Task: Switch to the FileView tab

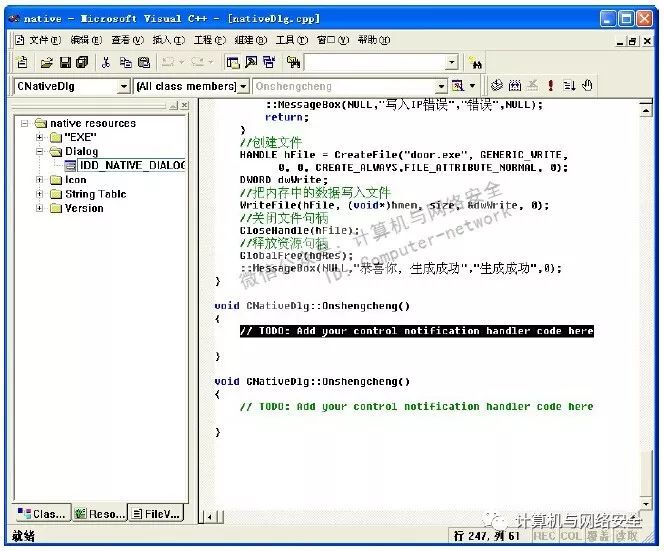Action: click(156, 514)
